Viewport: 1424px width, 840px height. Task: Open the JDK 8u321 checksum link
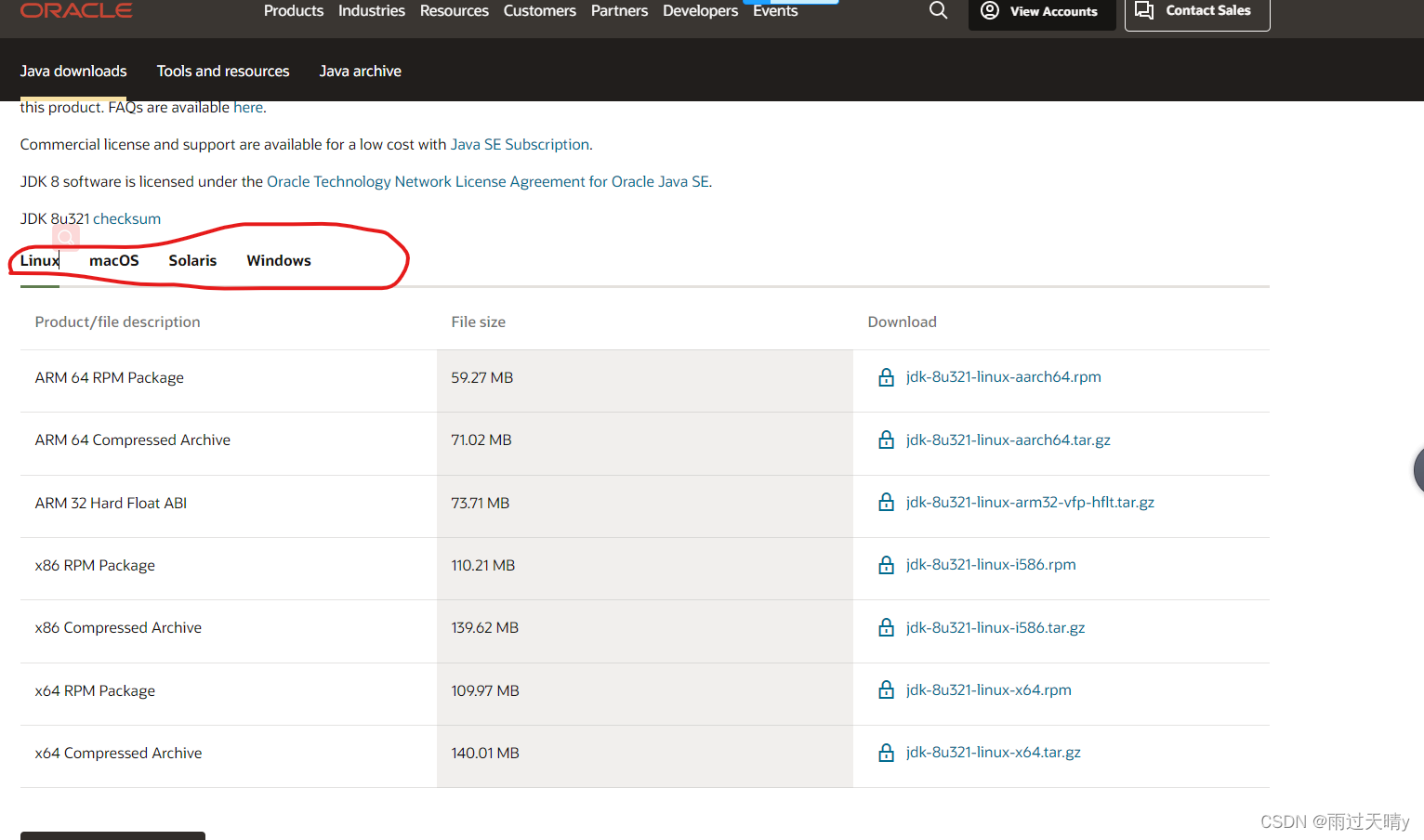126,218
